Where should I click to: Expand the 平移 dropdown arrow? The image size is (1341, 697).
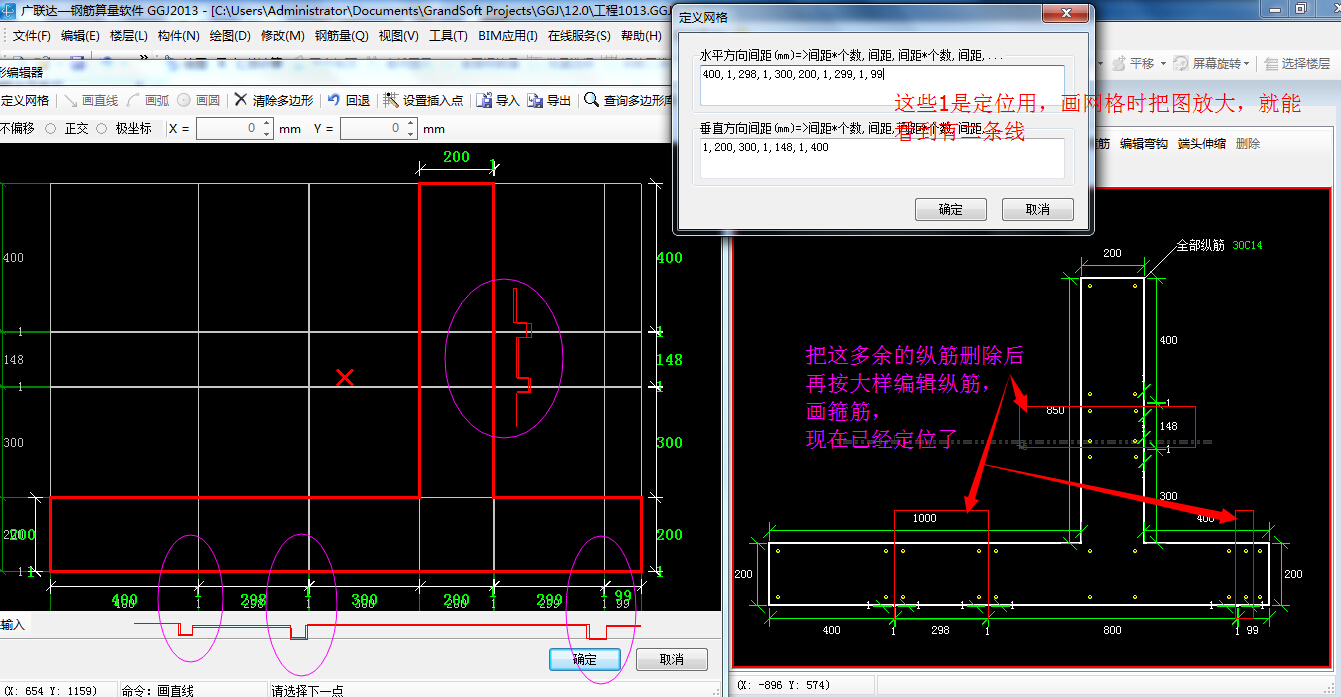point(1163,63)
